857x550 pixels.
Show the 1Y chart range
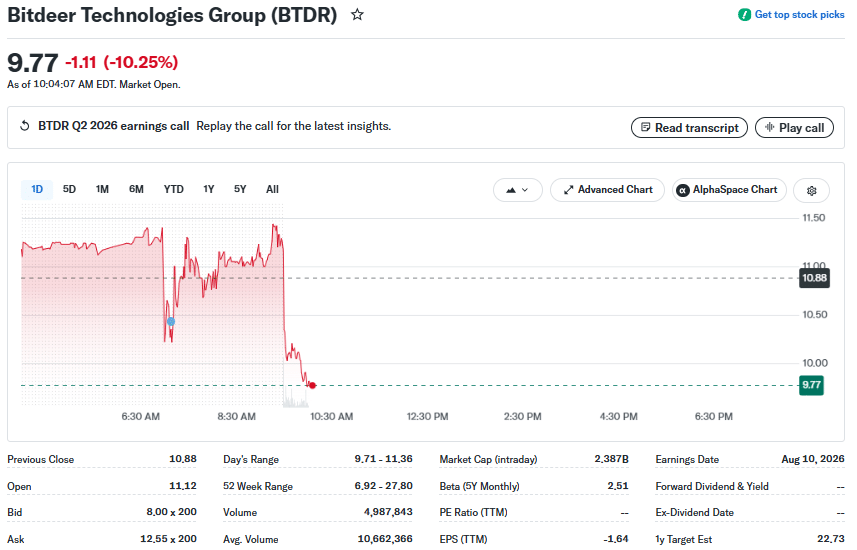(209, 189)
